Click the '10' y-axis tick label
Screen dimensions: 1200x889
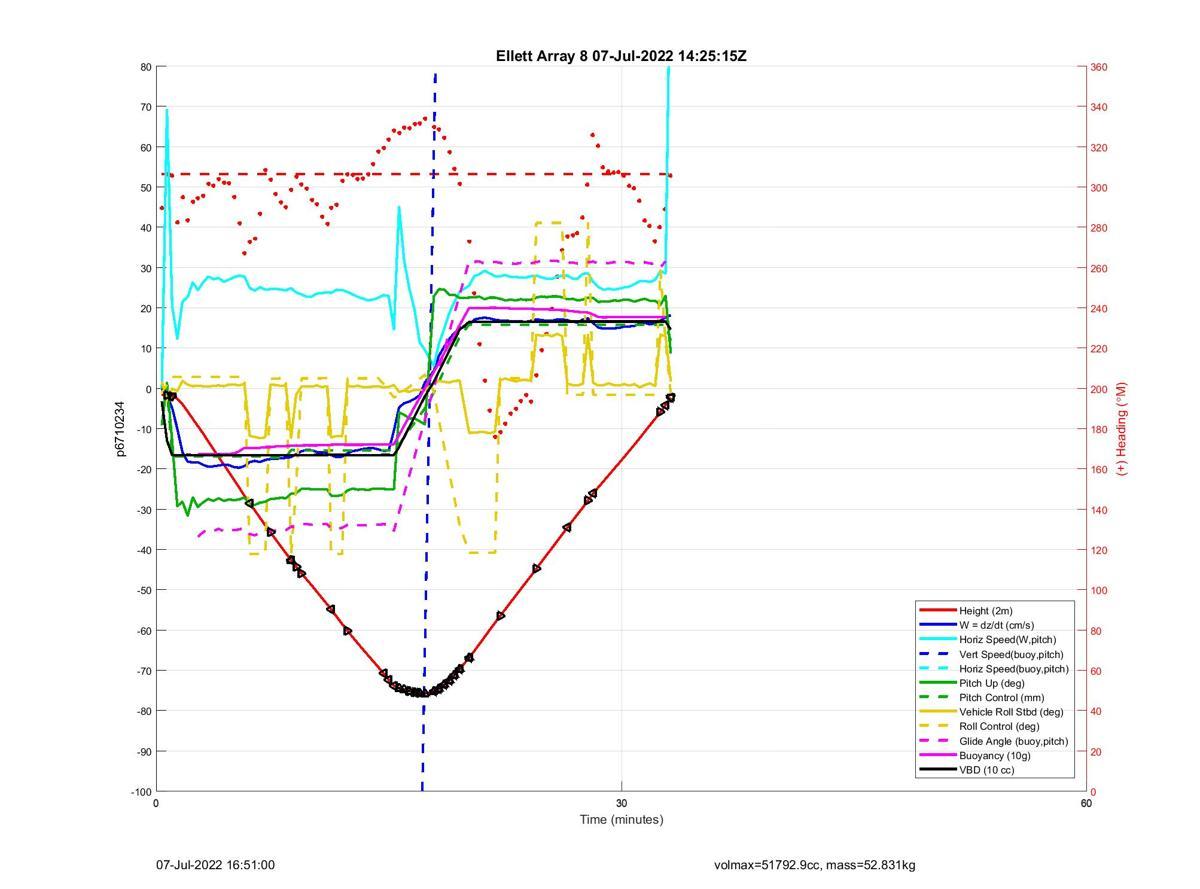pos(146,349)
